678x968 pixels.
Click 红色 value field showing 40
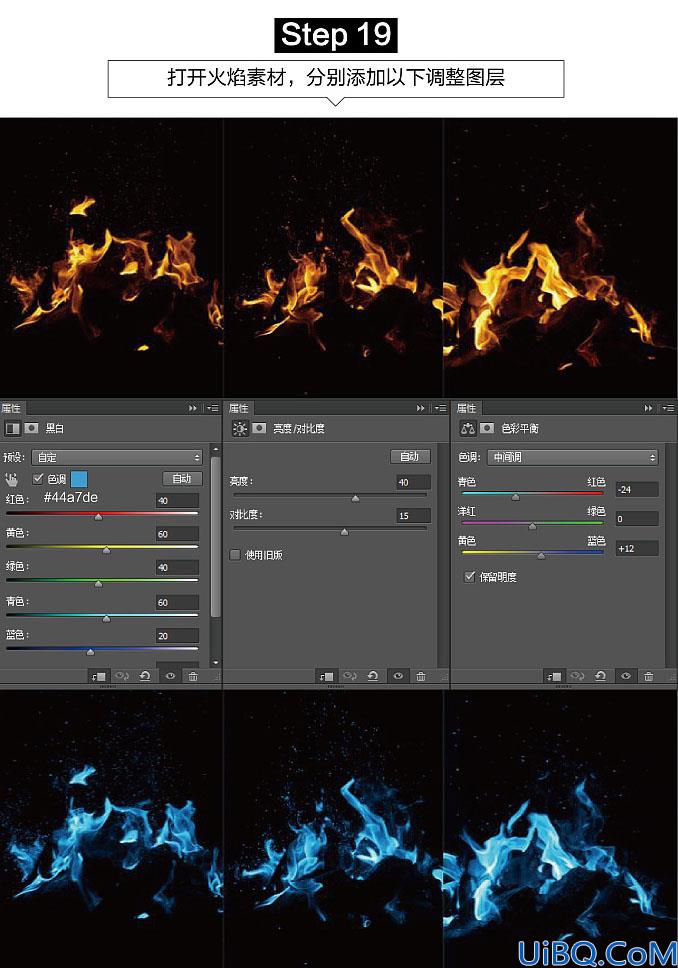pyautogui.click(x=178, y=501)
